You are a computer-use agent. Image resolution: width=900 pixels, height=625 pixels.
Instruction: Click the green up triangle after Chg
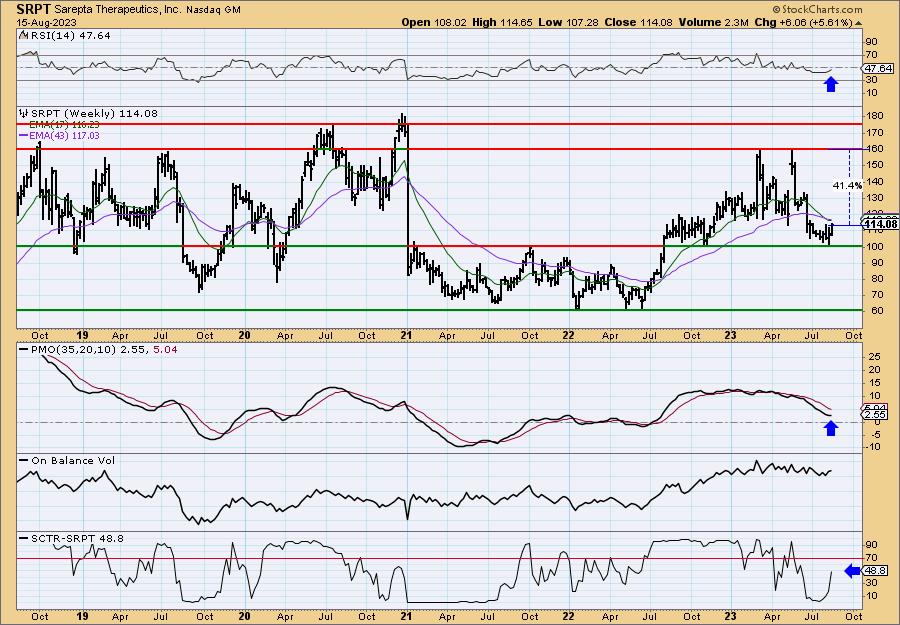coord(859,23)
